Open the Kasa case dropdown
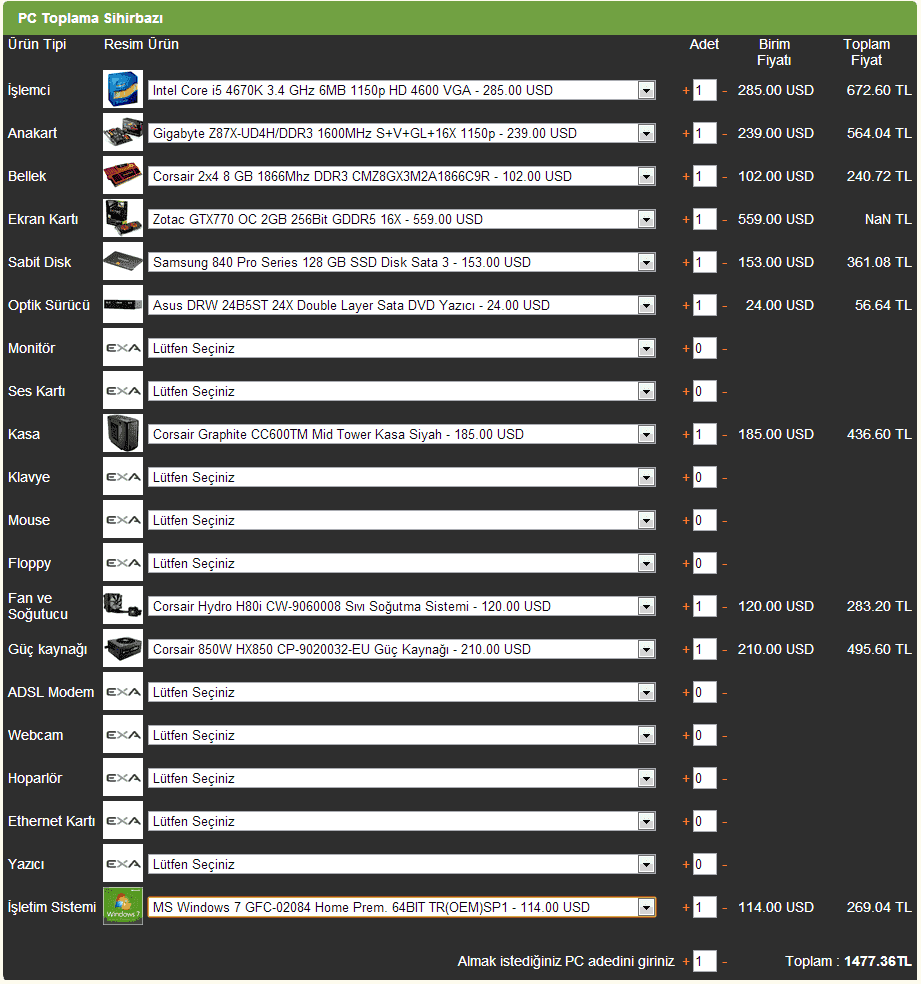Viewport: 921px width, 984px height. click(x=402, y=434)
